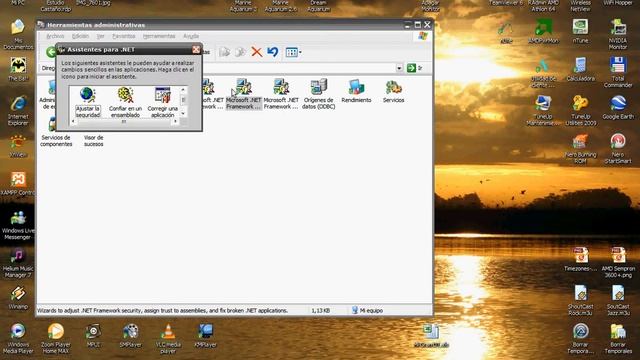Click the Views toolbar icon
640x360 pixels.
pyautogui.click(x=291, y=52)
